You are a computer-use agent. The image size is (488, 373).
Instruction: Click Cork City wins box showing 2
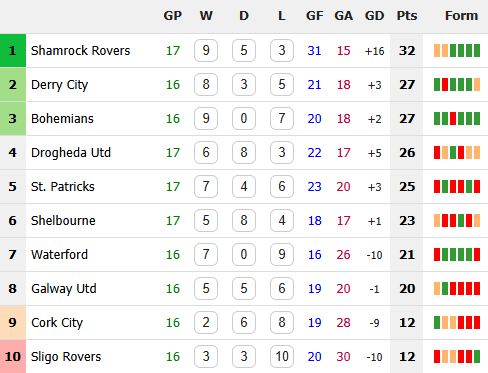(206, 323)
